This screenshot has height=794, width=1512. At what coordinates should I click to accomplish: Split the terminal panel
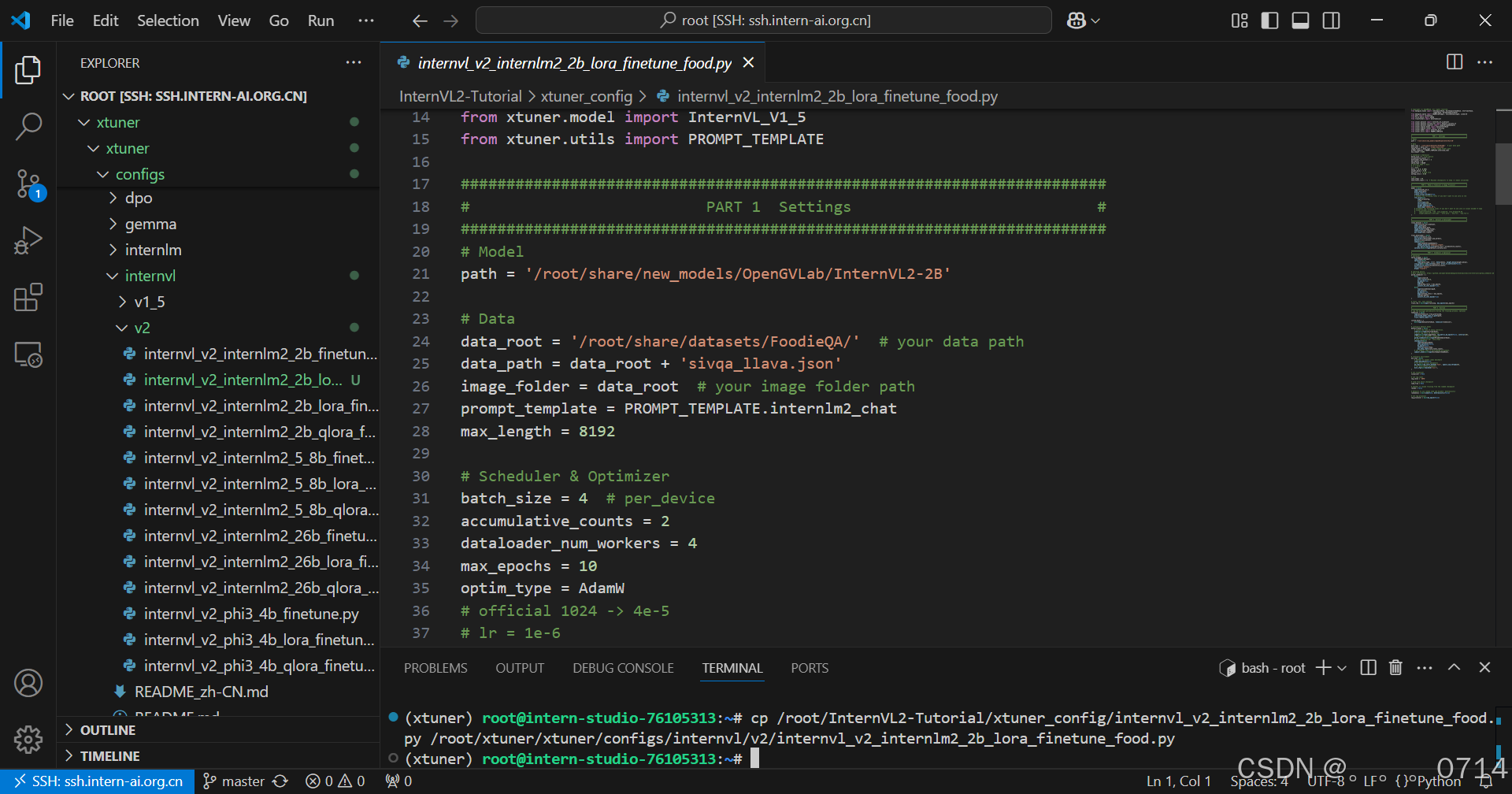1369,668
